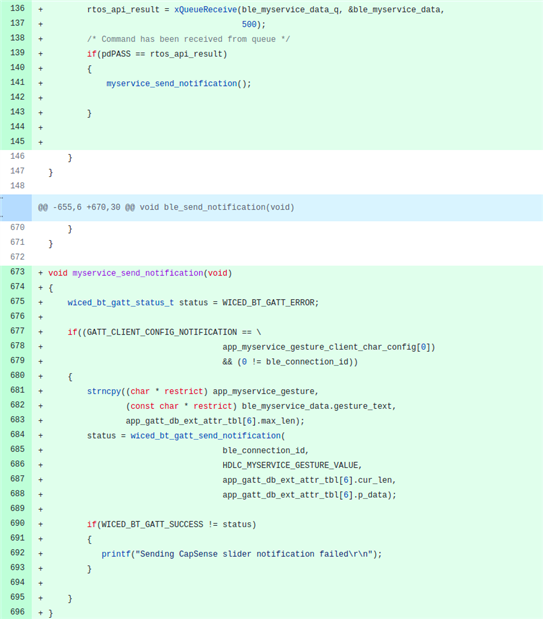
Task: Expand hidden lines beside the hunk header
Action: (x=16, y=208)
